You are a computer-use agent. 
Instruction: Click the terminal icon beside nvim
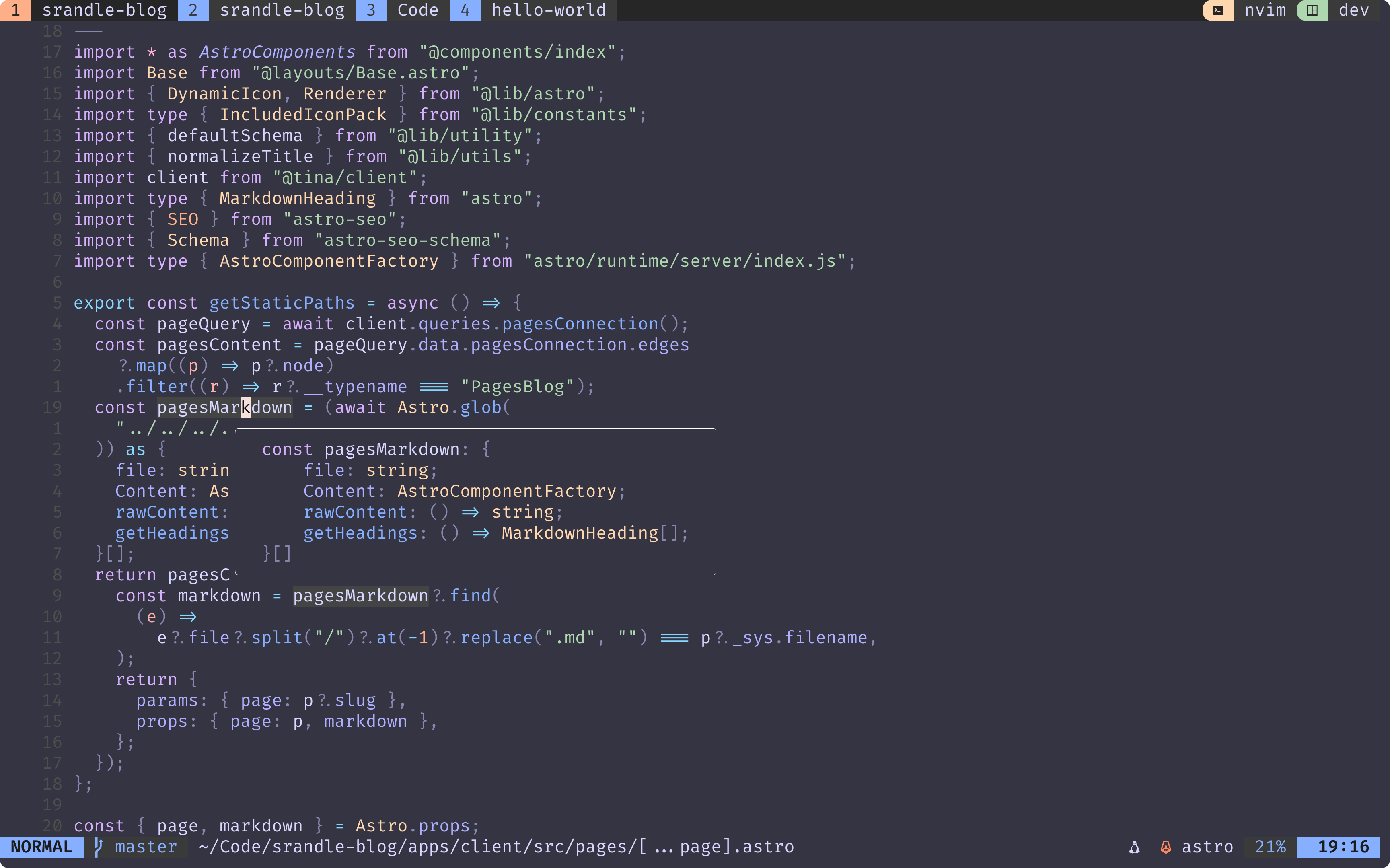pyautogui.click(x=1218, y=10)
